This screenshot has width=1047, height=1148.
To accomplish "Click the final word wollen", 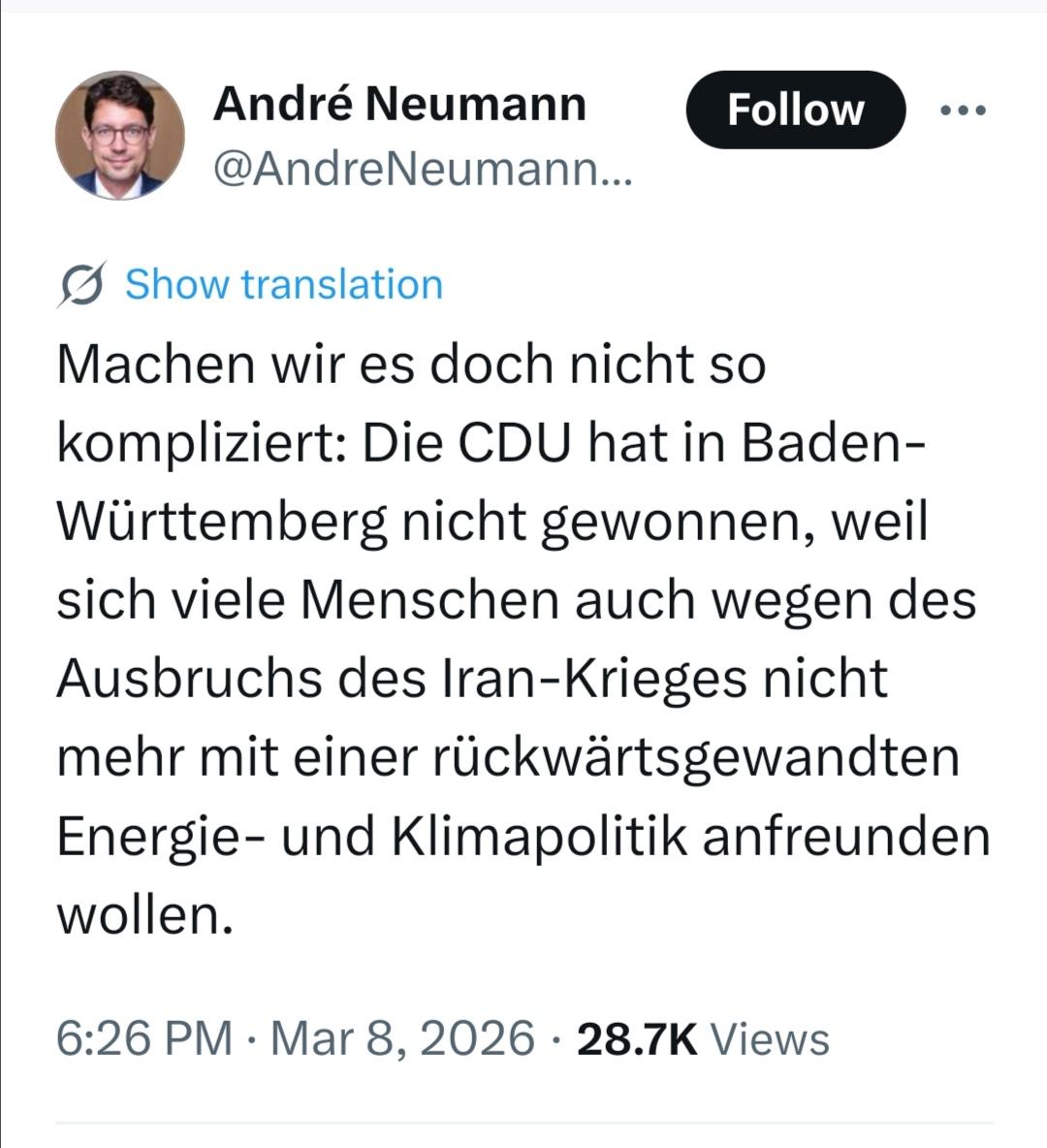I will (x=145, y=915).
